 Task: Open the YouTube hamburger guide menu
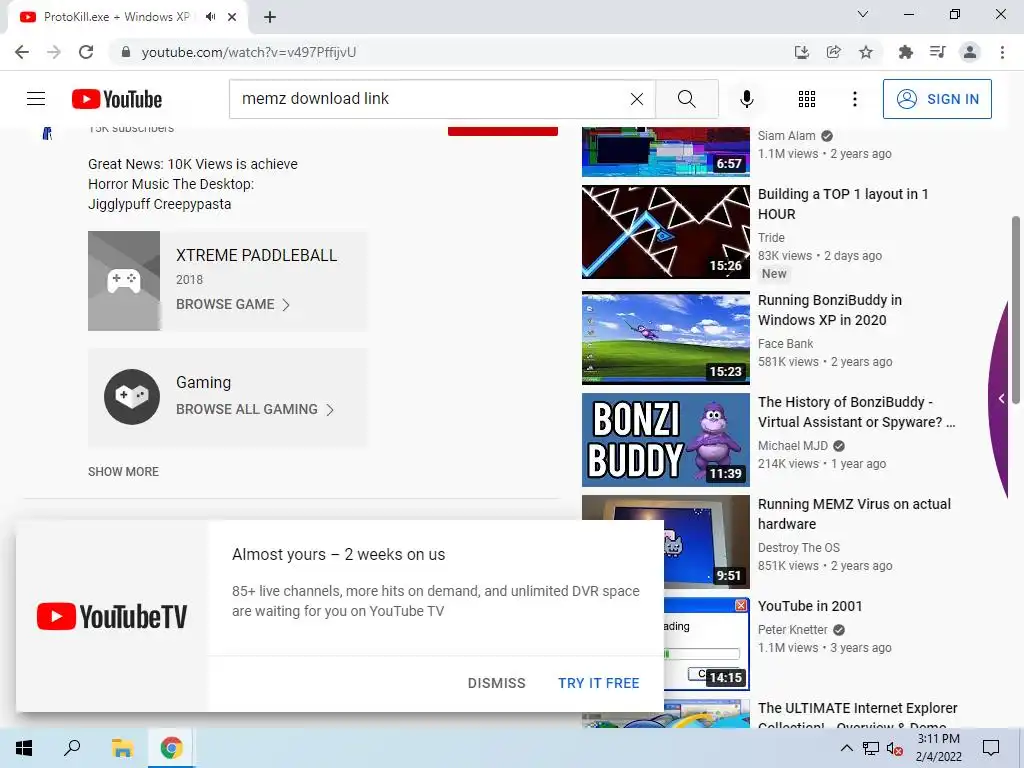point(36,99)
